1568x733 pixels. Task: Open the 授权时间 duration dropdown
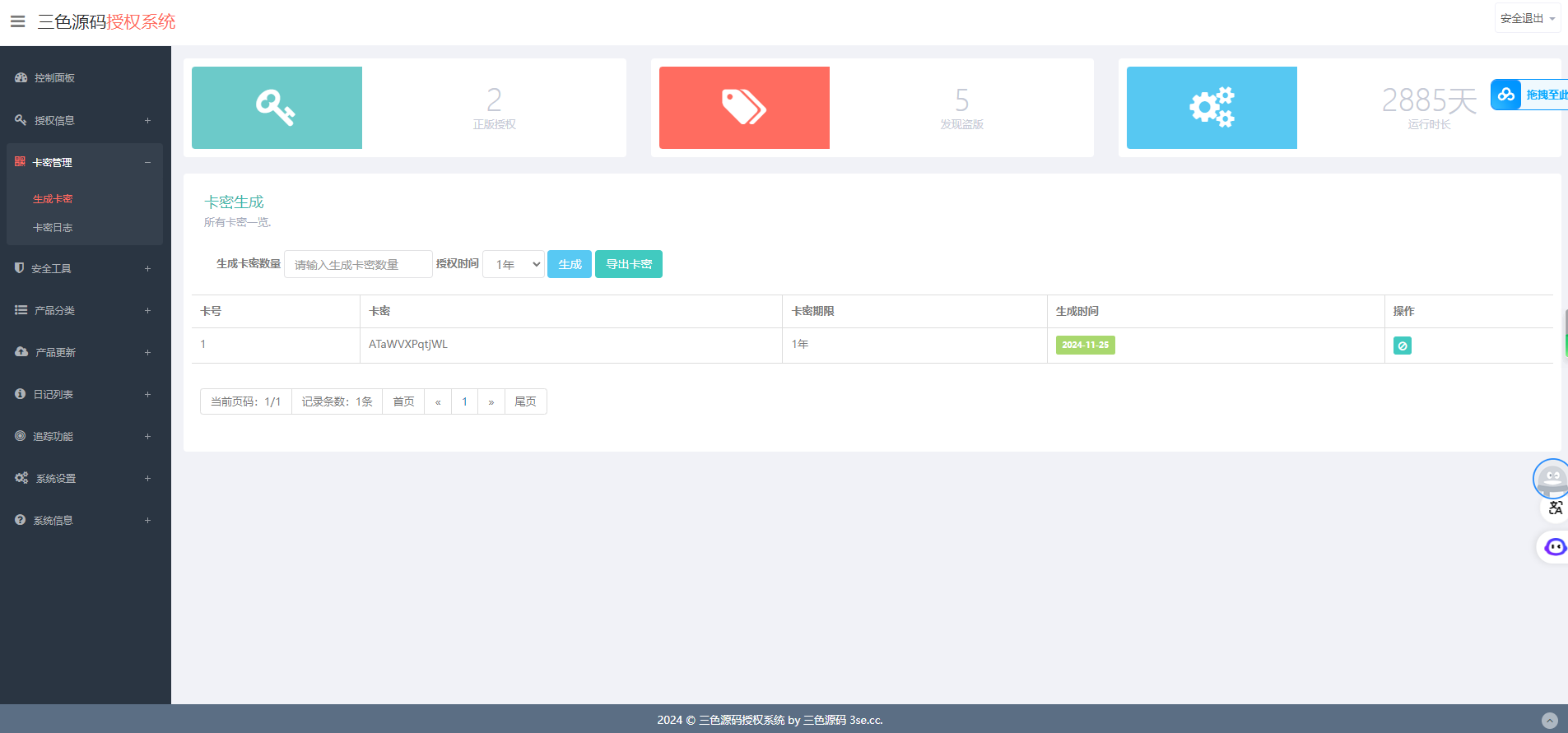pyautogui.click(x=514, y=264)
